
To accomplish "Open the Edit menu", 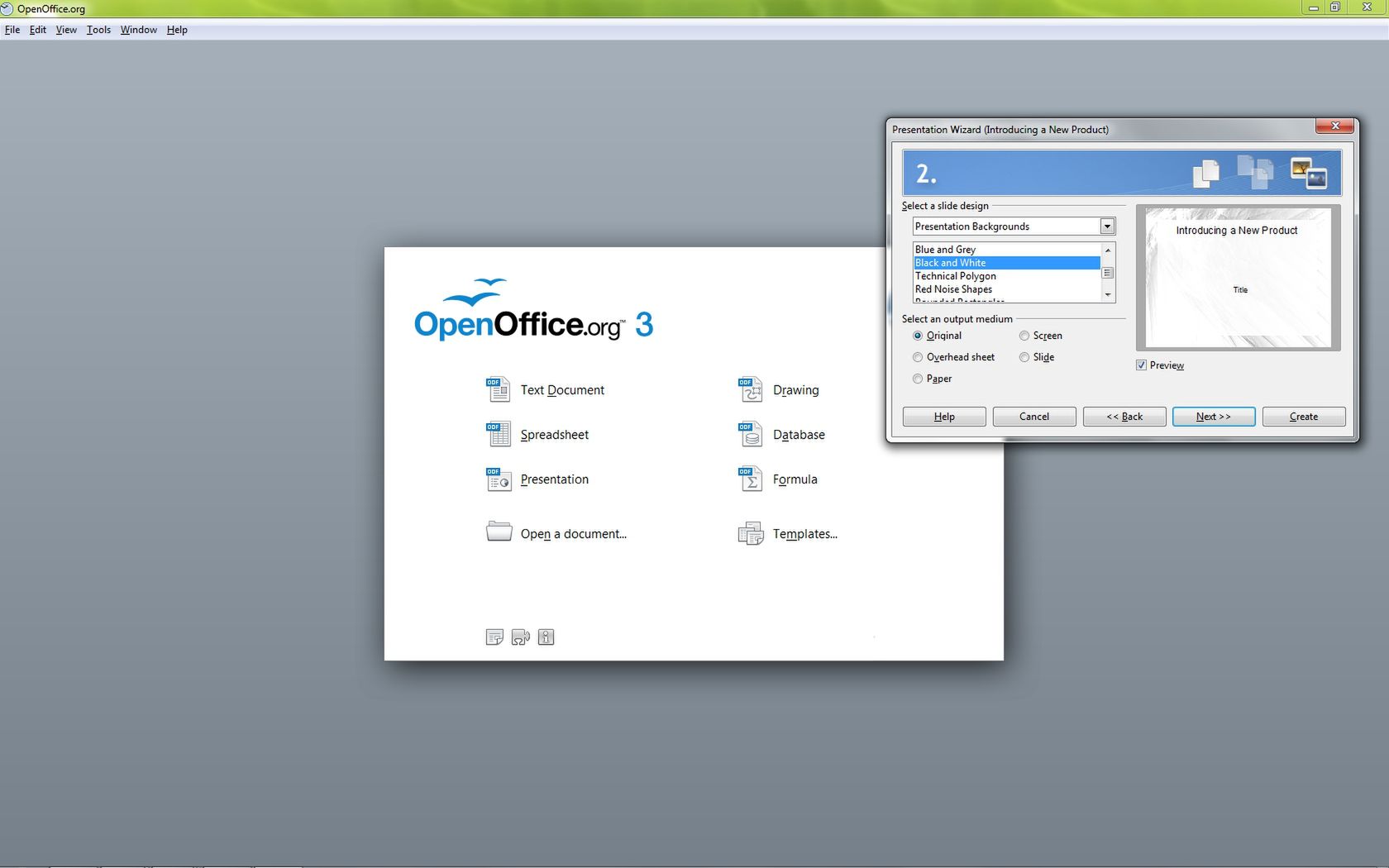I will [38, 30].
